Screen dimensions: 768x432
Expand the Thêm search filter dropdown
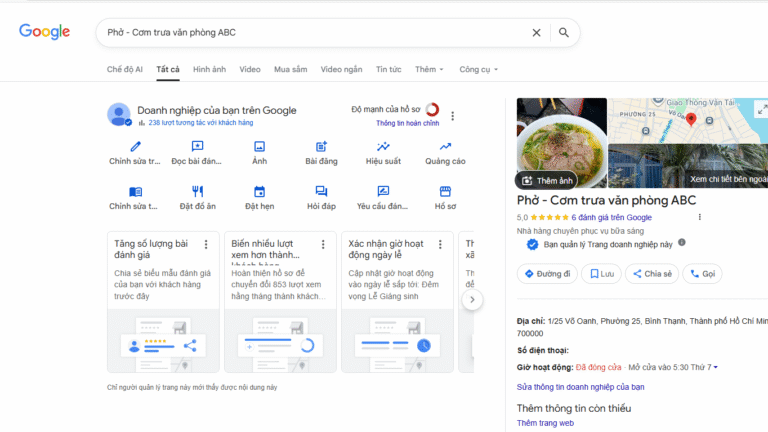click(430, 69)
